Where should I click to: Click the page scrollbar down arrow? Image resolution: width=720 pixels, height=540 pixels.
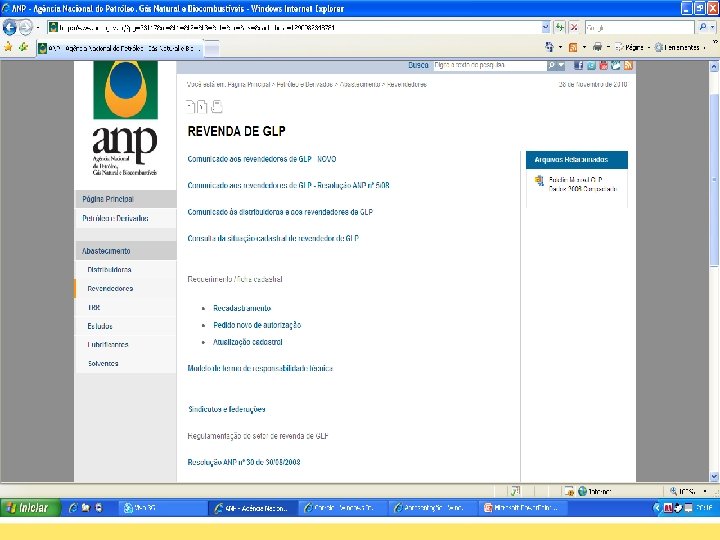point(714,477)
